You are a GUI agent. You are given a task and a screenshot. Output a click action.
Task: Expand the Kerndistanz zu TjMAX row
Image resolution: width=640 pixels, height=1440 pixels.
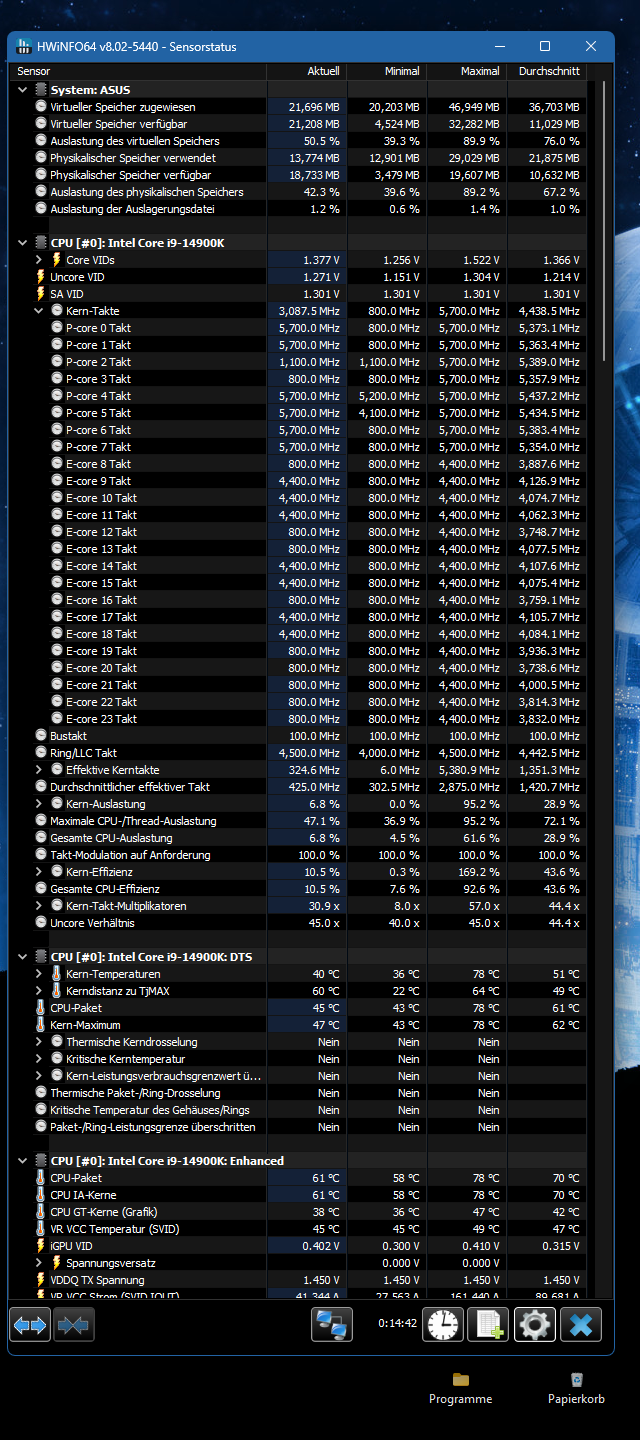click(39, 991)
